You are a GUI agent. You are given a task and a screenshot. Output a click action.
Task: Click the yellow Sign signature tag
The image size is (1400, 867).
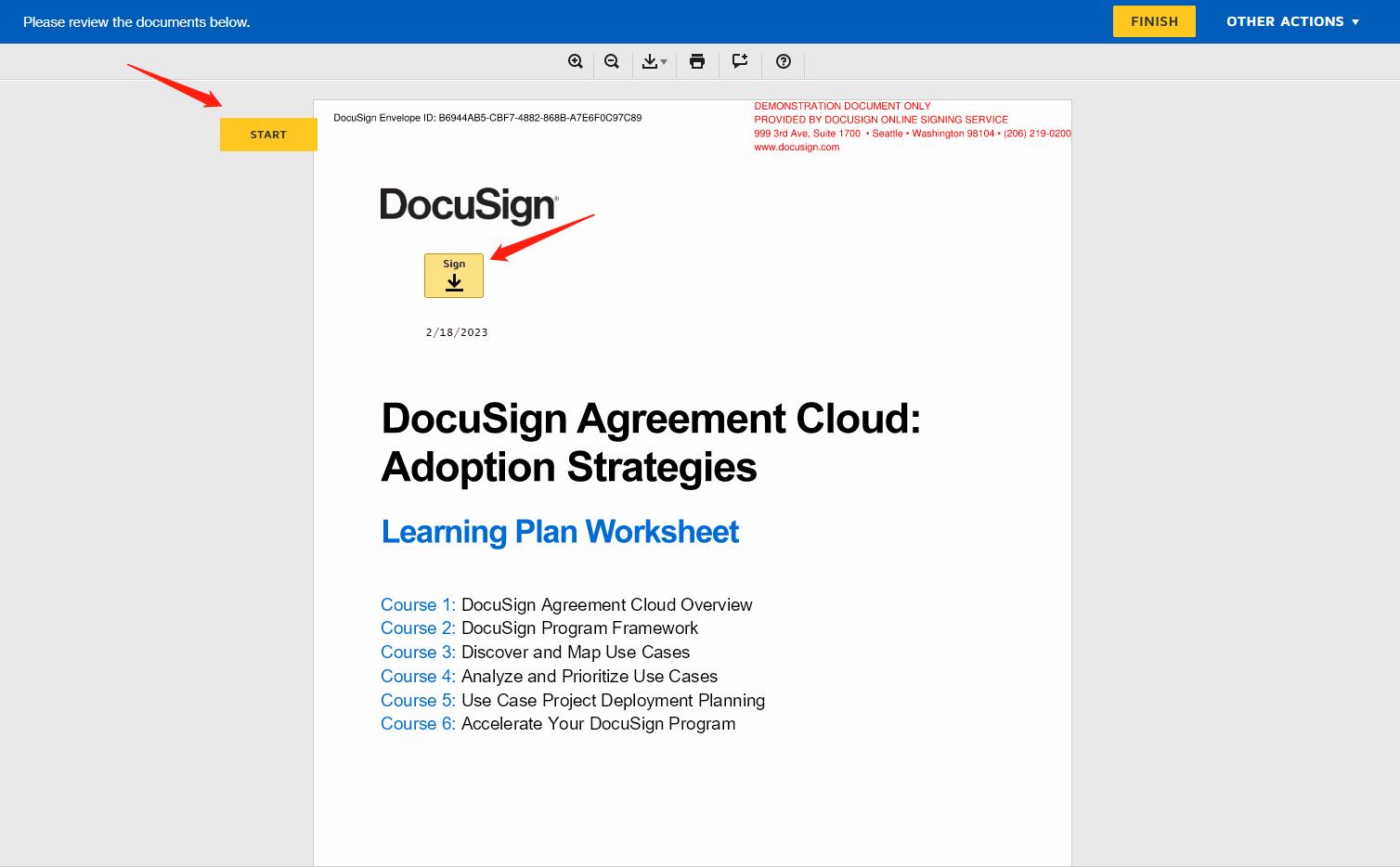pos(454,275)
